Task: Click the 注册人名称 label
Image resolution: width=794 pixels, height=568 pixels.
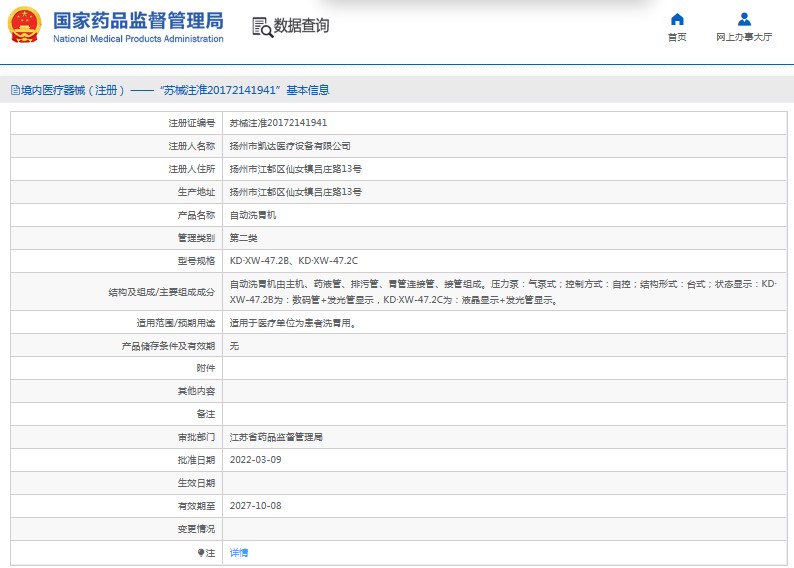Action: [192, 146]
